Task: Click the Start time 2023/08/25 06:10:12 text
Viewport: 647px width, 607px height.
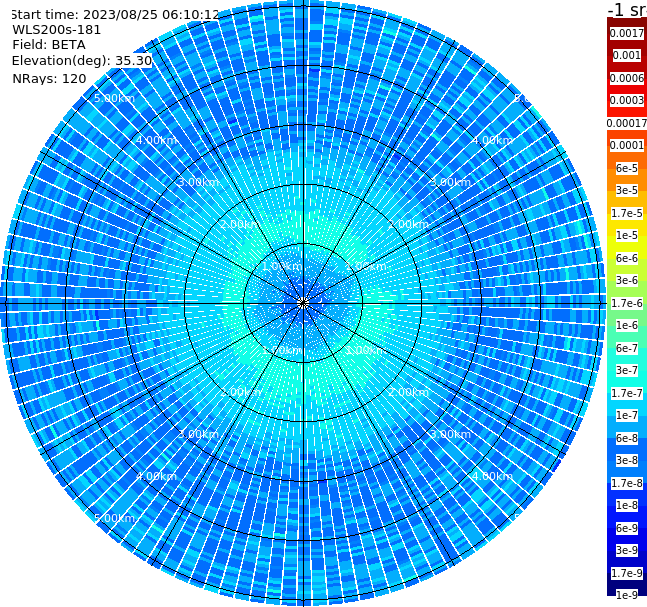Action: tap(115, 15)
